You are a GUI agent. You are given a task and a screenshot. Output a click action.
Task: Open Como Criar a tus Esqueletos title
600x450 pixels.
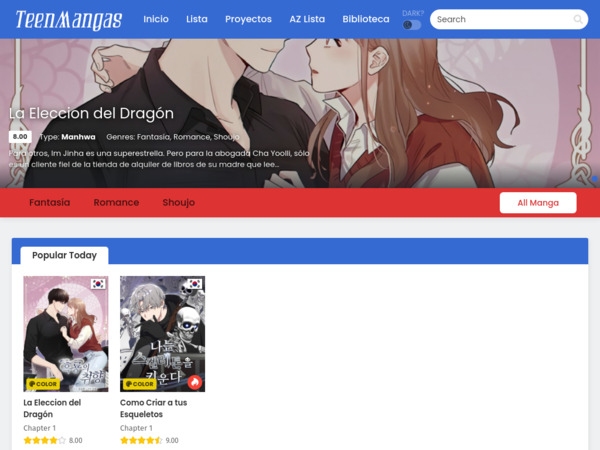pyautogui.click(x=153, y=408)
